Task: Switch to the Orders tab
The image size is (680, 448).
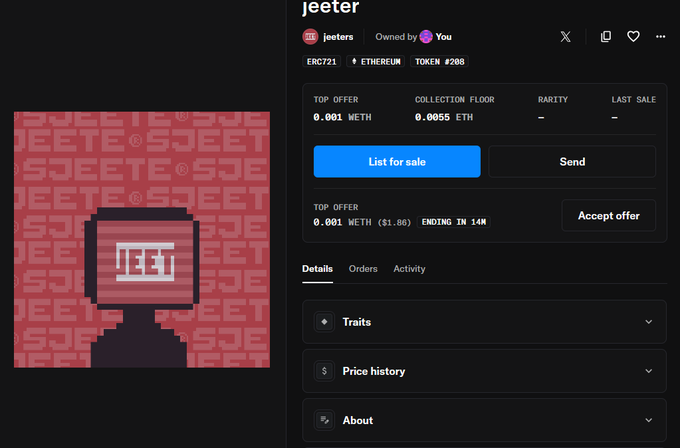Action: tap(363, 269)
